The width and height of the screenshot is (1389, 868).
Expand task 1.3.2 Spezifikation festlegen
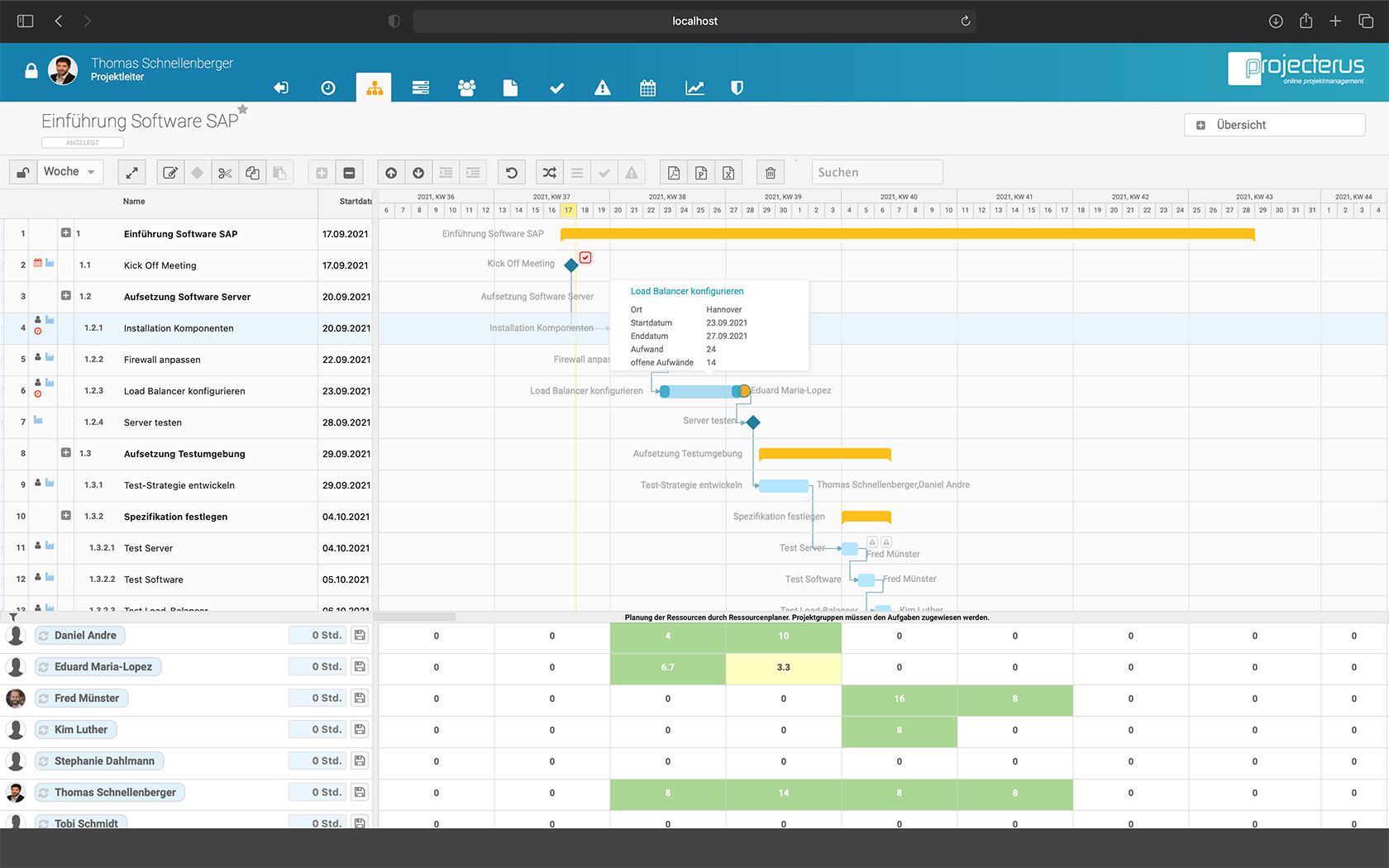click(66, 515)
